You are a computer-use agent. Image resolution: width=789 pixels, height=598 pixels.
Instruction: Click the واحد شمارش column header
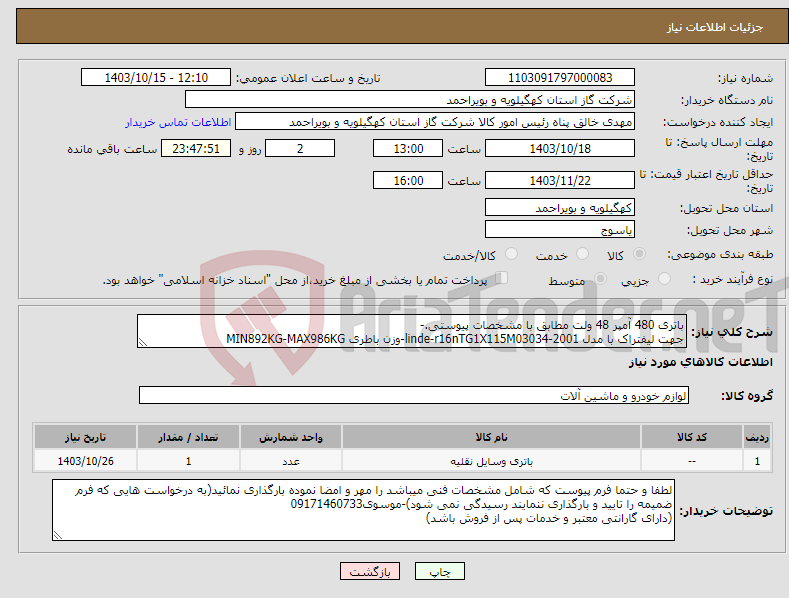point(291,437)
